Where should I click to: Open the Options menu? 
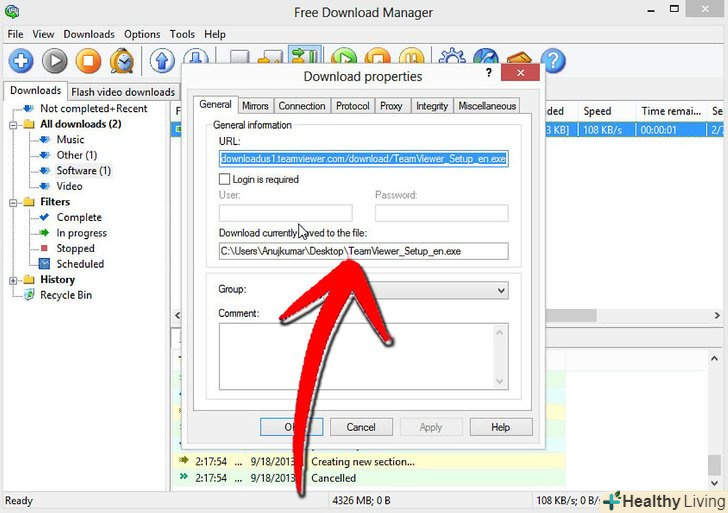click(142, 34)
